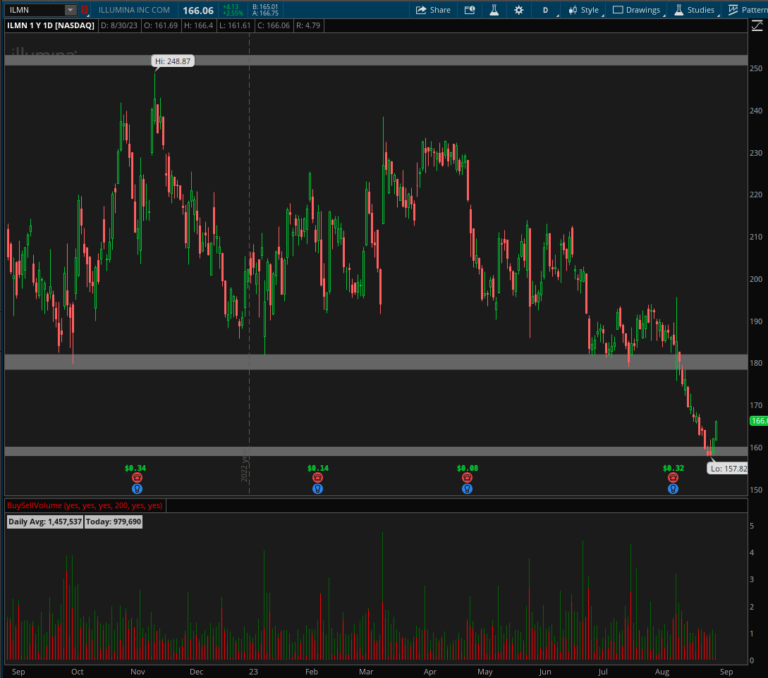Click the L: 161.61 low value
The width and height of the screenshot is (768, 678).
(x=235, y=25)
